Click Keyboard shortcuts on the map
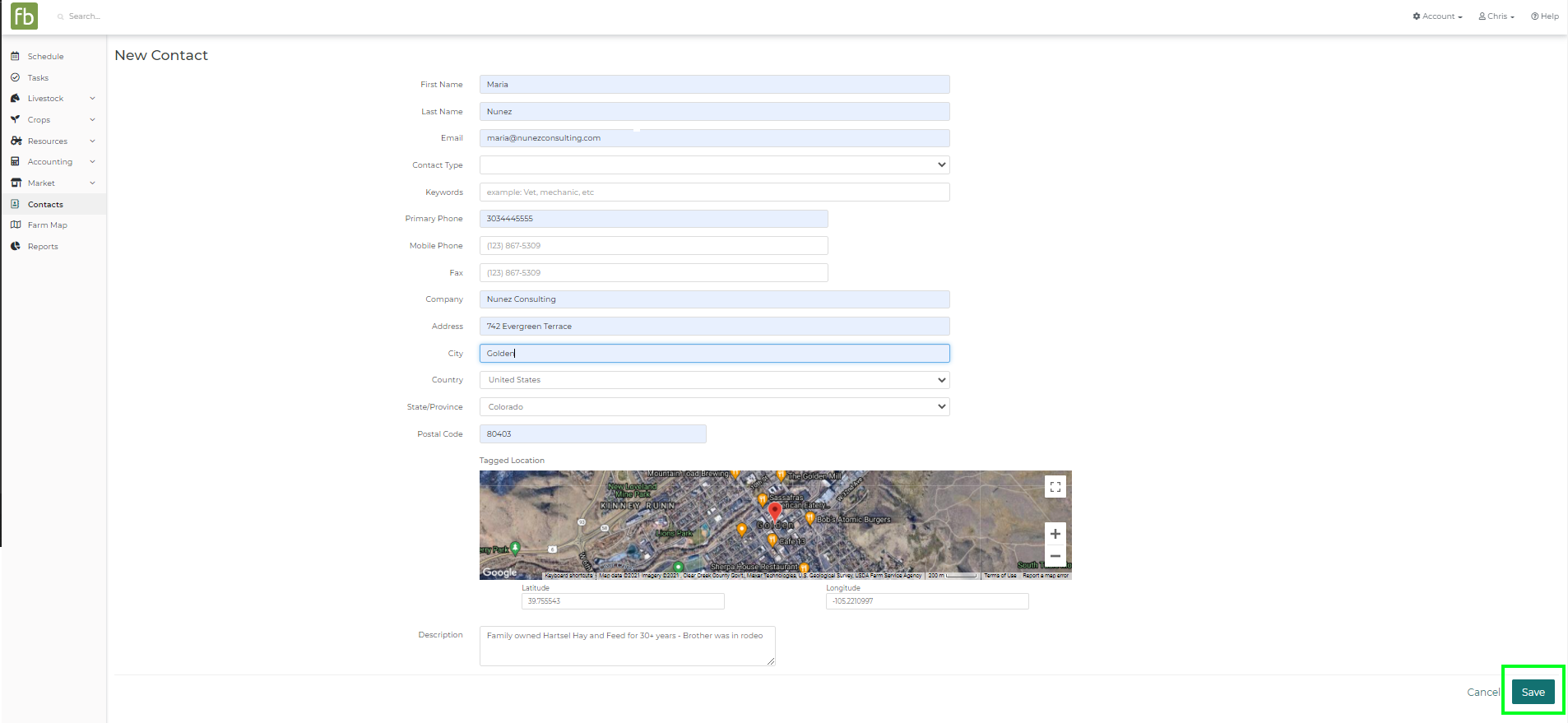The image size is (1568, 723). pos(568,576)
